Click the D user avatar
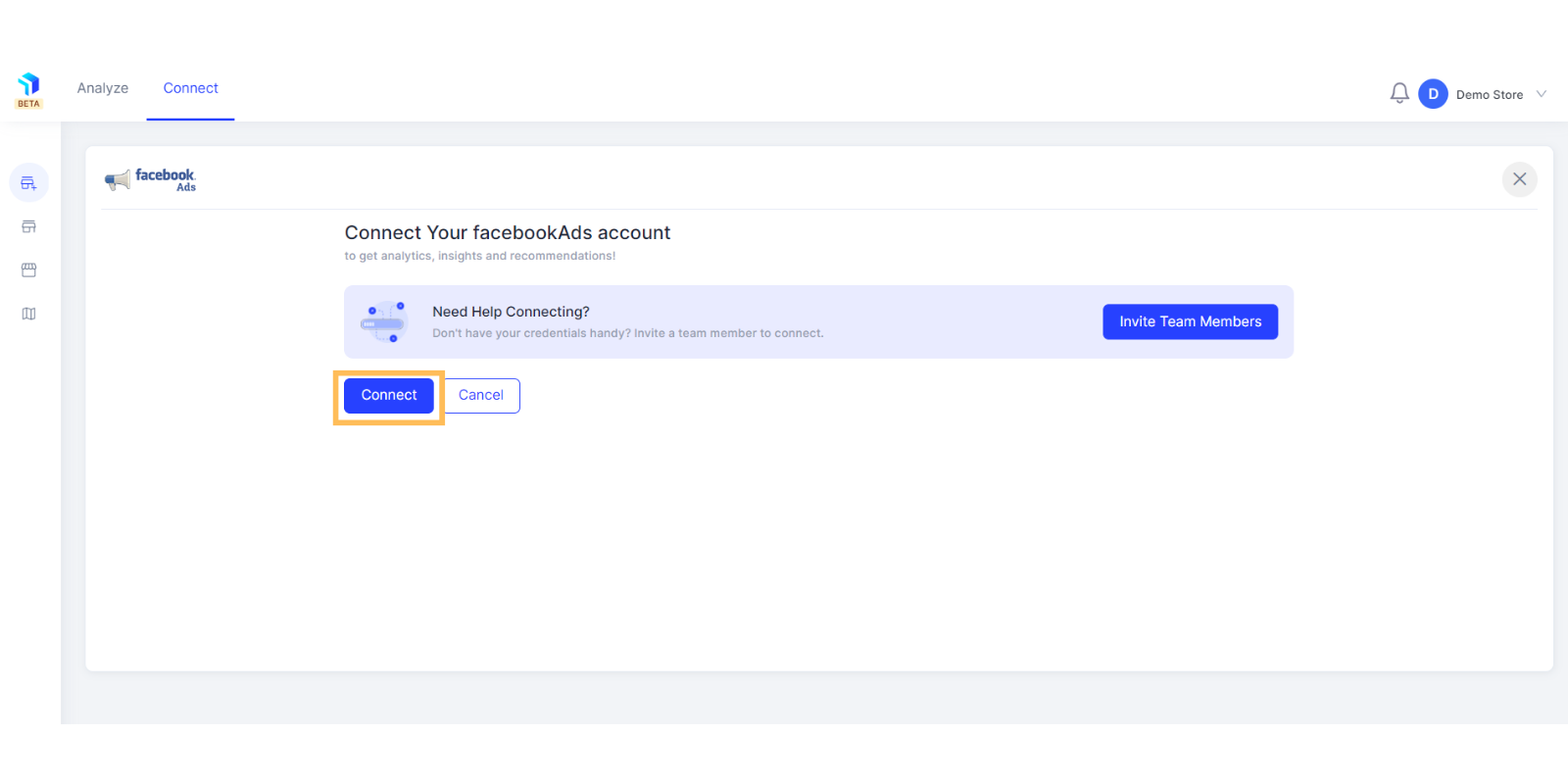The height and width of the screenshot is (784, 1568). 1433,94
